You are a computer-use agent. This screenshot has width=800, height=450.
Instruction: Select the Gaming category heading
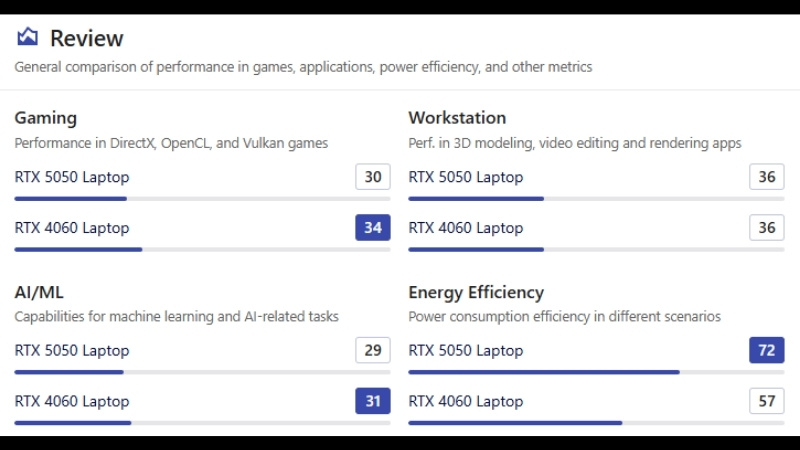[x=45, y=118]
